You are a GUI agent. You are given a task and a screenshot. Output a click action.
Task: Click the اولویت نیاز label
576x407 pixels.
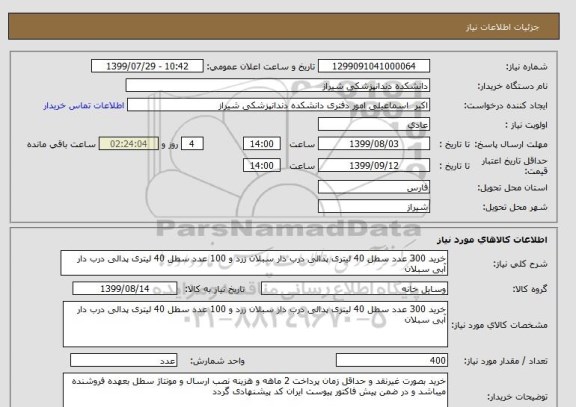pos(526,125)
